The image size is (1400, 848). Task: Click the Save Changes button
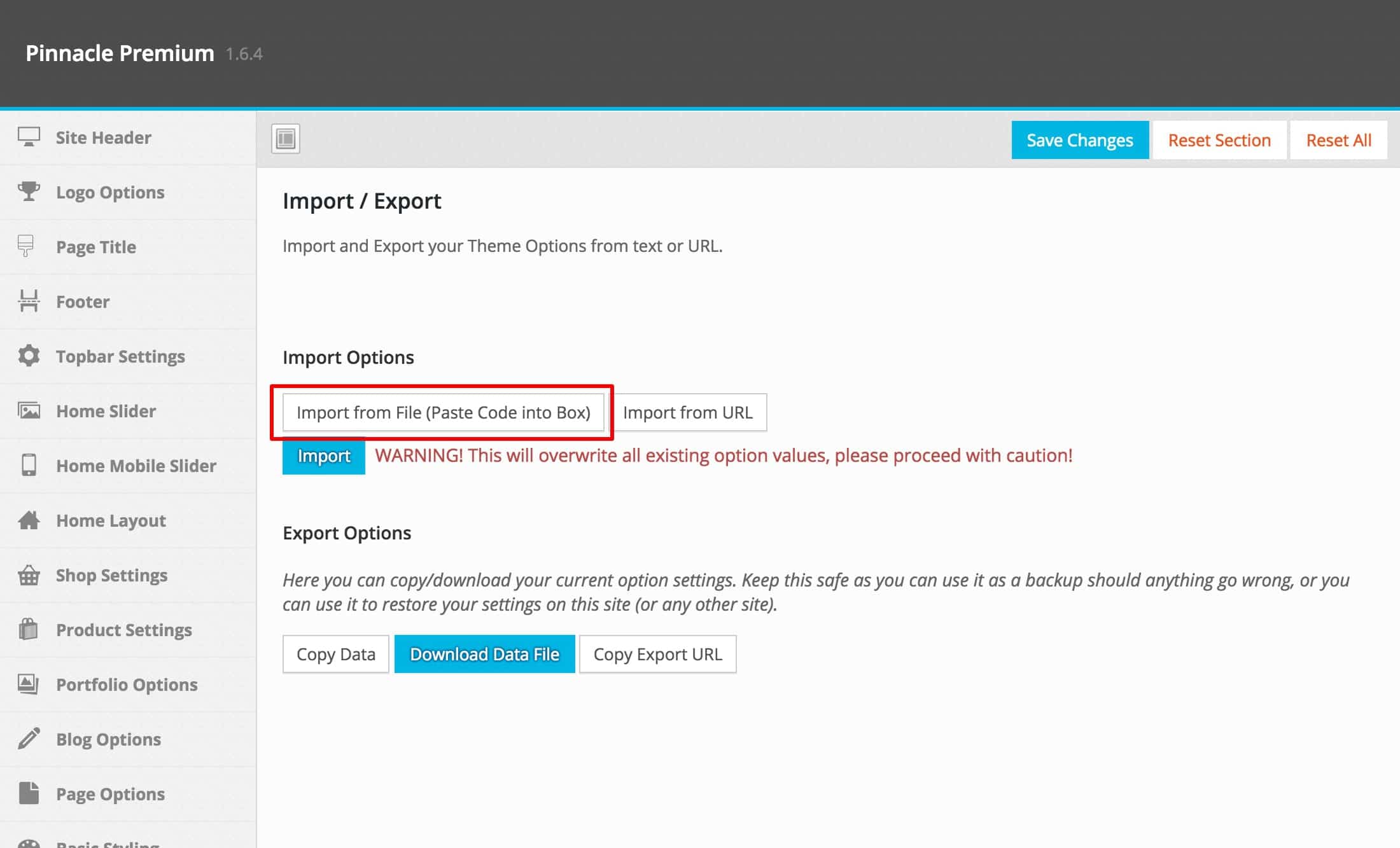point(1079,140)
